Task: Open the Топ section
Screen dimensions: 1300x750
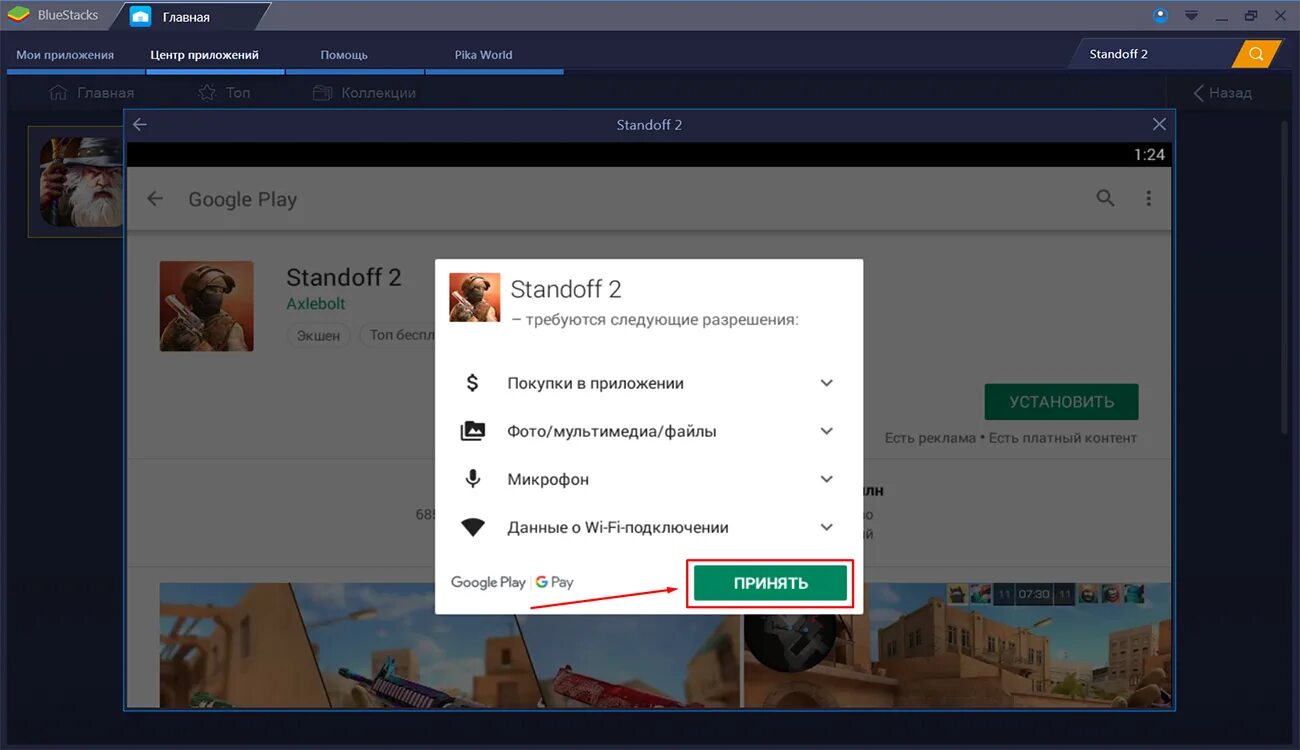Action: click(x=224, y=93)
